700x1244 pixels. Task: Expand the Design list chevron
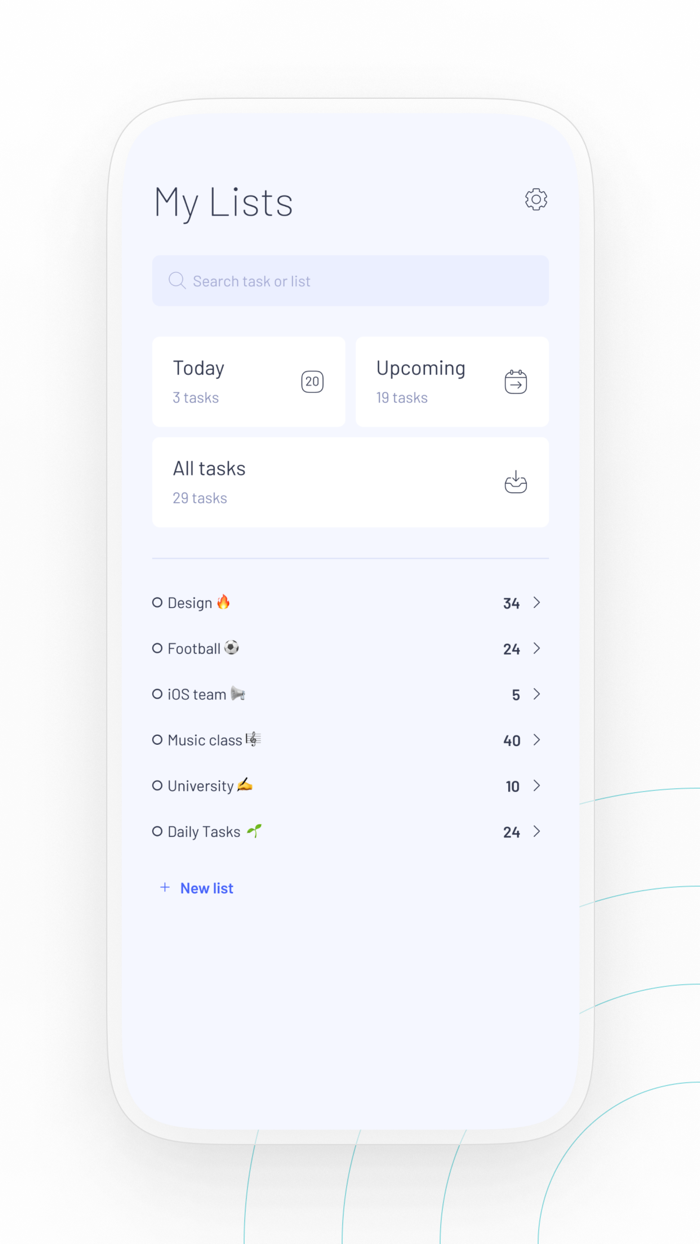pos(537,603)
